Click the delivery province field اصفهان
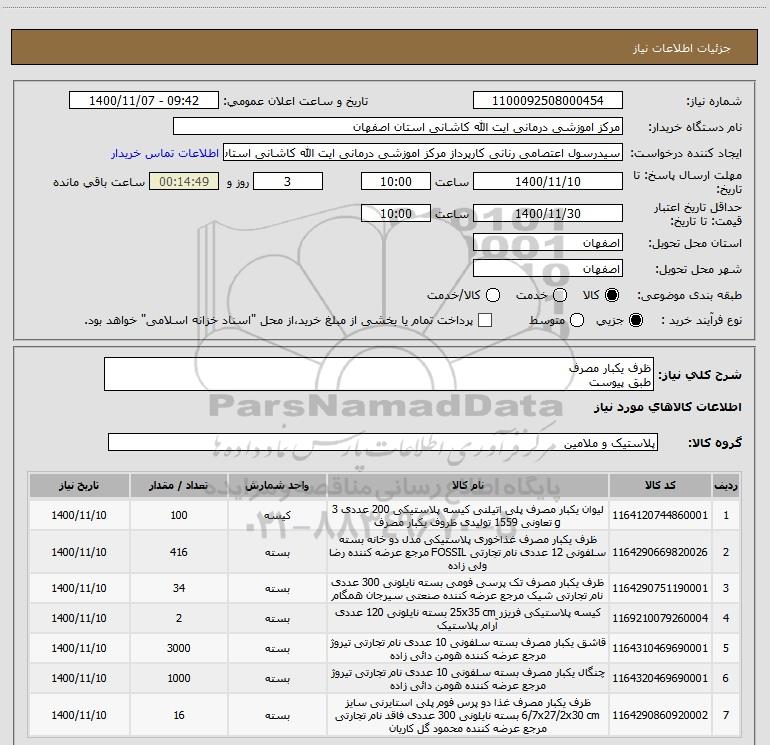Viewport: 770px width, 745px height. point(548,243)
